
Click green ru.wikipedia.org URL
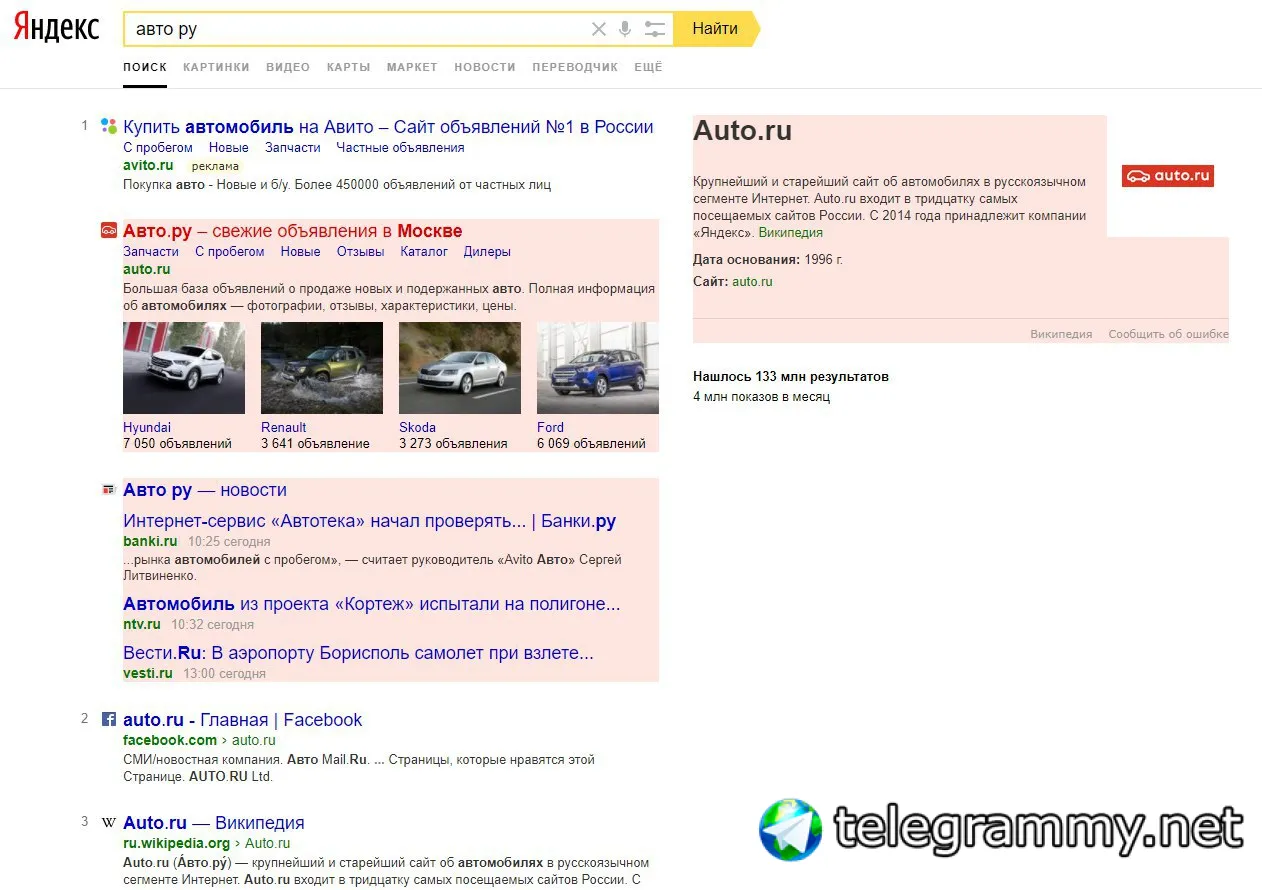tap(176, 843)
